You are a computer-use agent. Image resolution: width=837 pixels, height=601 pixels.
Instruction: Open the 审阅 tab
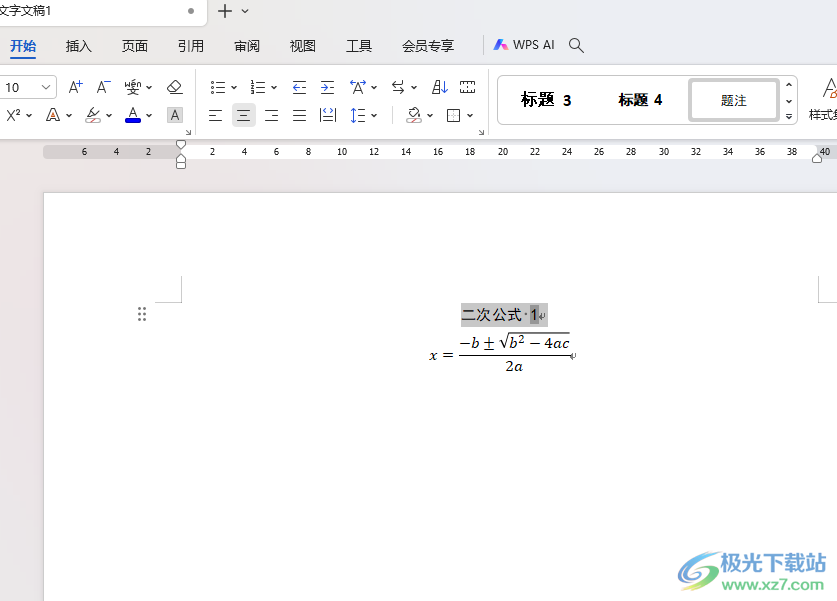coord(247,46)
